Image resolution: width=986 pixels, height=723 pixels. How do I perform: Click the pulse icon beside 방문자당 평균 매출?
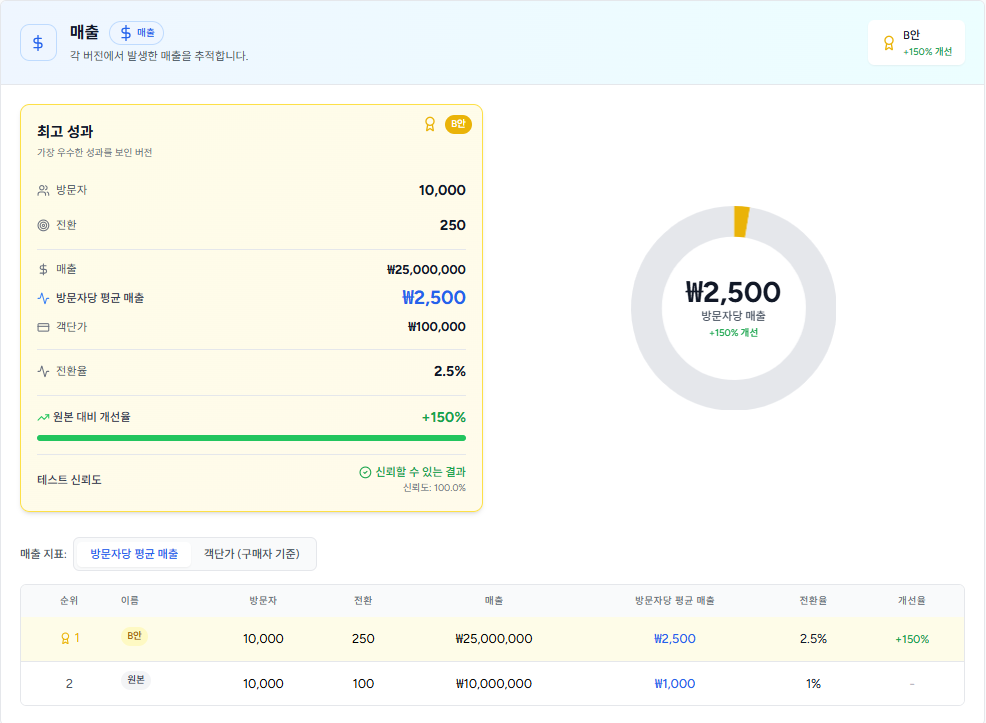click(43, 298)
